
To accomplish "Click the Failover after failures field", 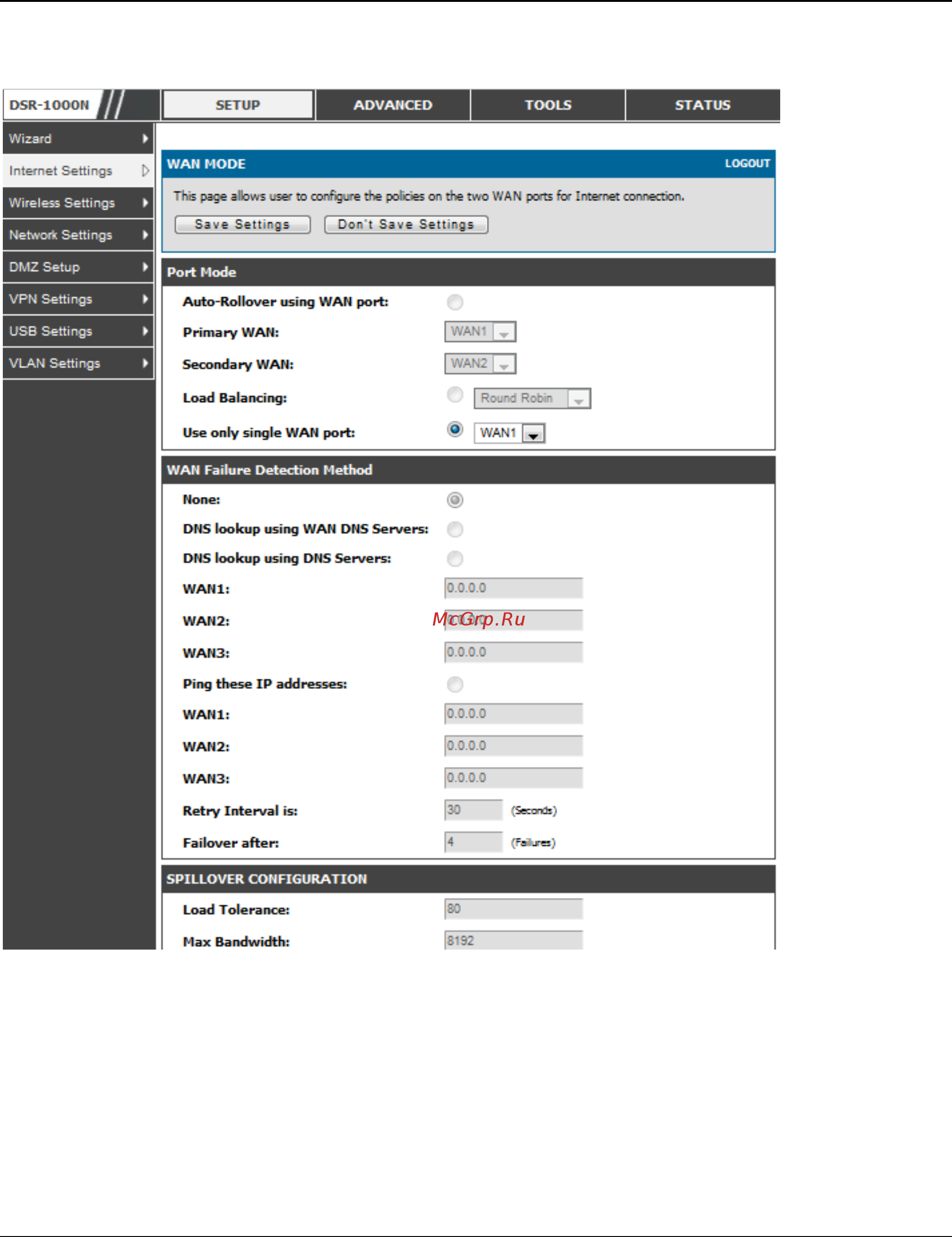I will coord(474,842).
